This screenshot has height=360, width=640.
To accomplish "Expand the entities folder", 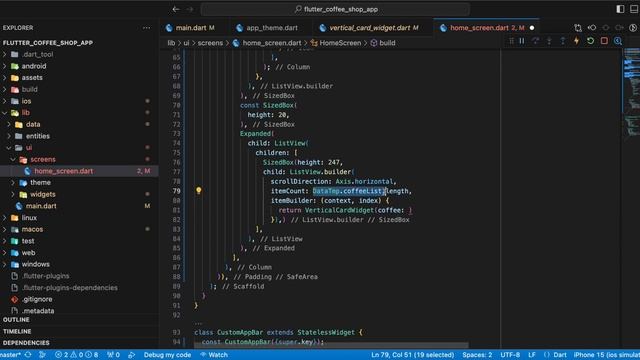I will pos(38,136).
